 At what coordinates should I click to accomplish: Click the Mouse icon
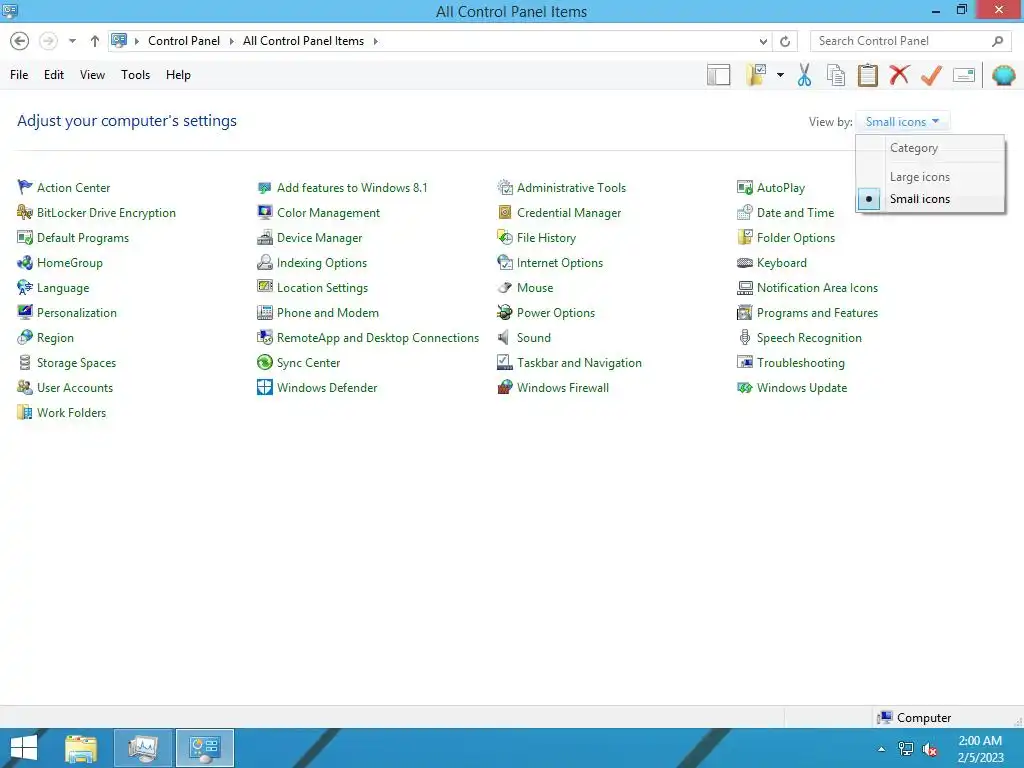[505, 287]
